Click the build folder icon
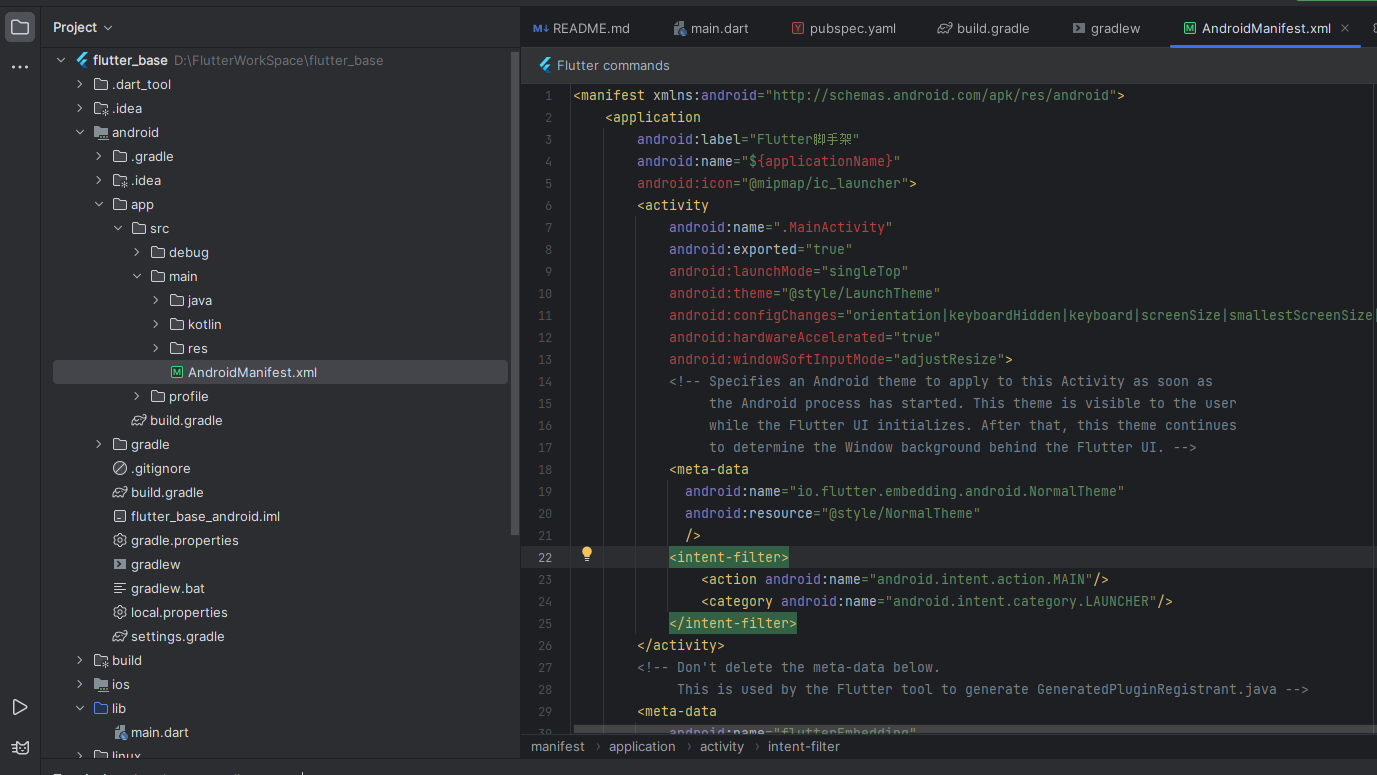This screenshot has width=1377, height=775. click(x=101, y=660)
